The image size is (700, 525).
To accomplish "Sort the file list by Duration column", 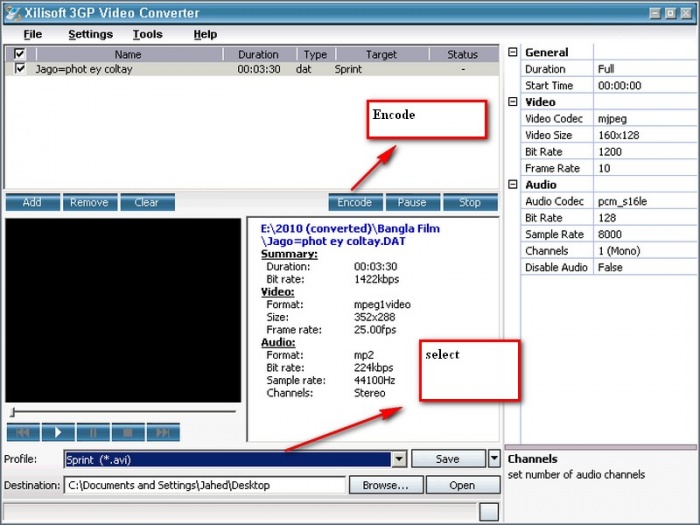I will 259,54.
